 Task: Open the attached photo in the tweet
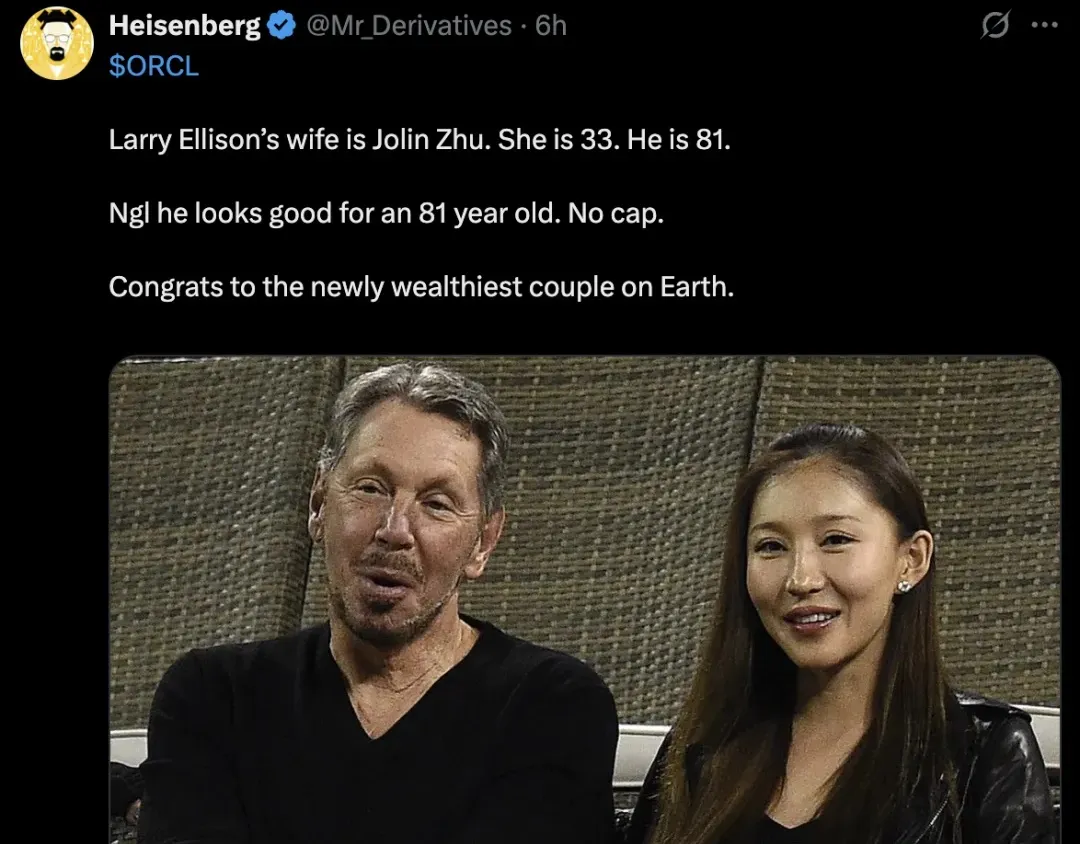[584, 600]
